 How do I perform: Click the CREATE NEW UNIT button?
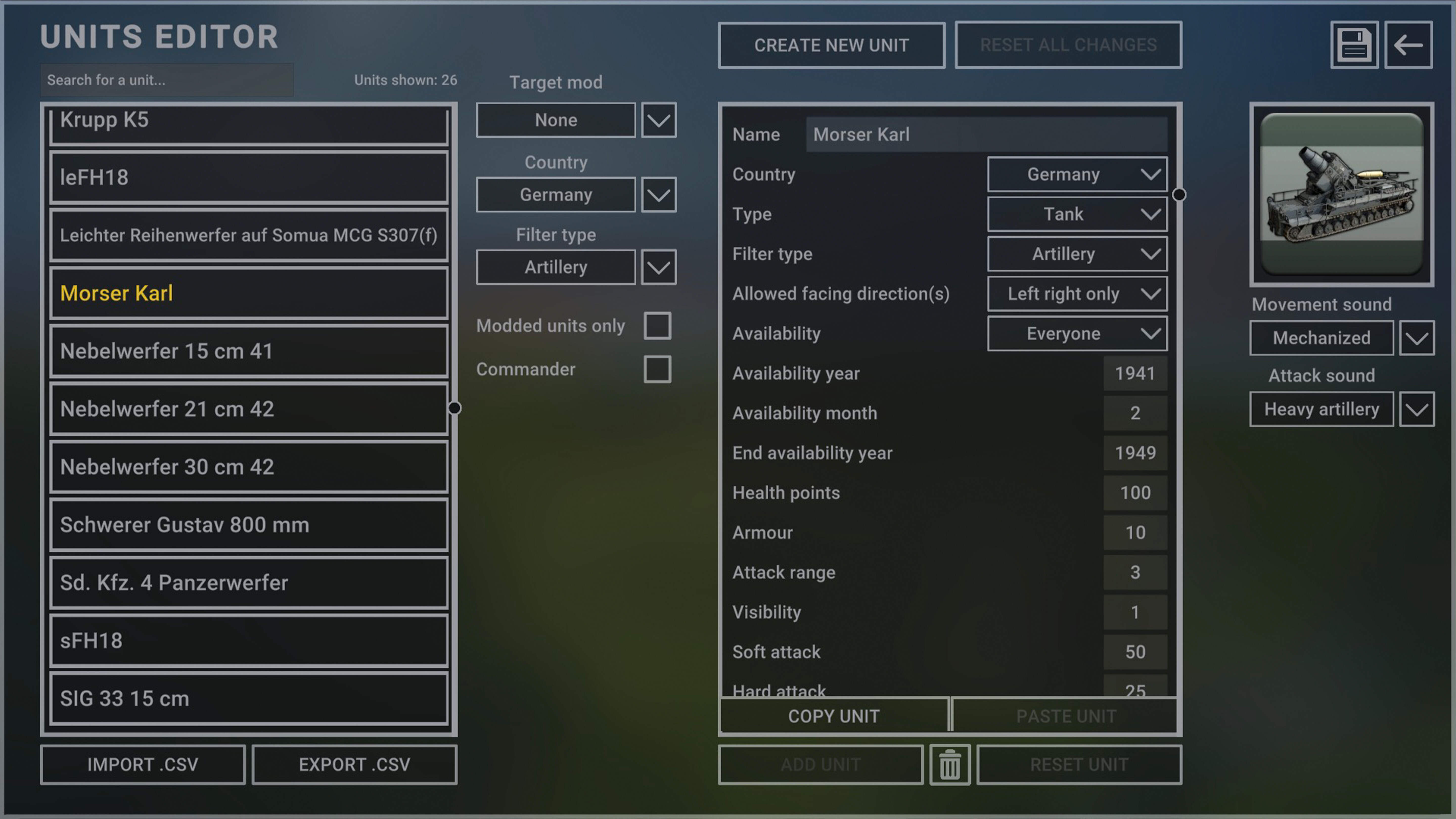pyautogui.click(x=831, y=45)
